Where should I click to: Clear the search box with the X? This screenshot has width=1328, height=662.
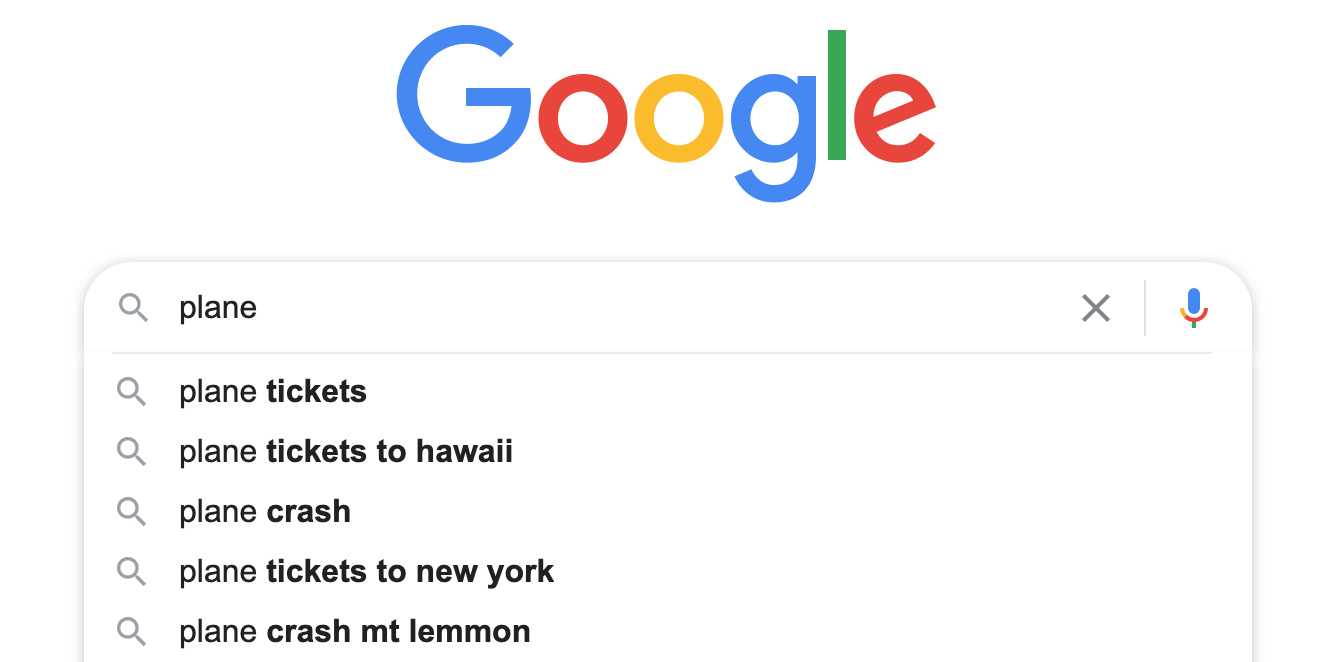tap(1096, 308)
